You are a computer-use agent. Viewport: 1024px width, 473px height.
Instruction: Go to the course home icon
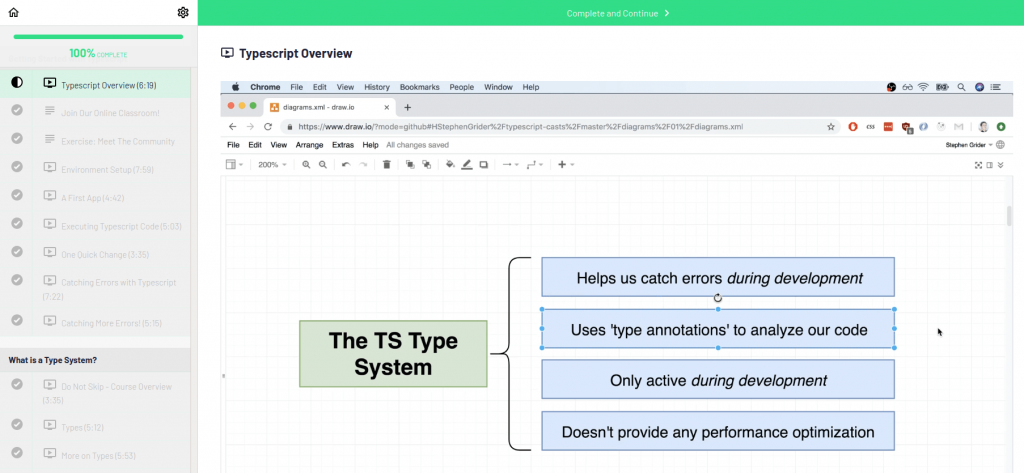[13, 12]
